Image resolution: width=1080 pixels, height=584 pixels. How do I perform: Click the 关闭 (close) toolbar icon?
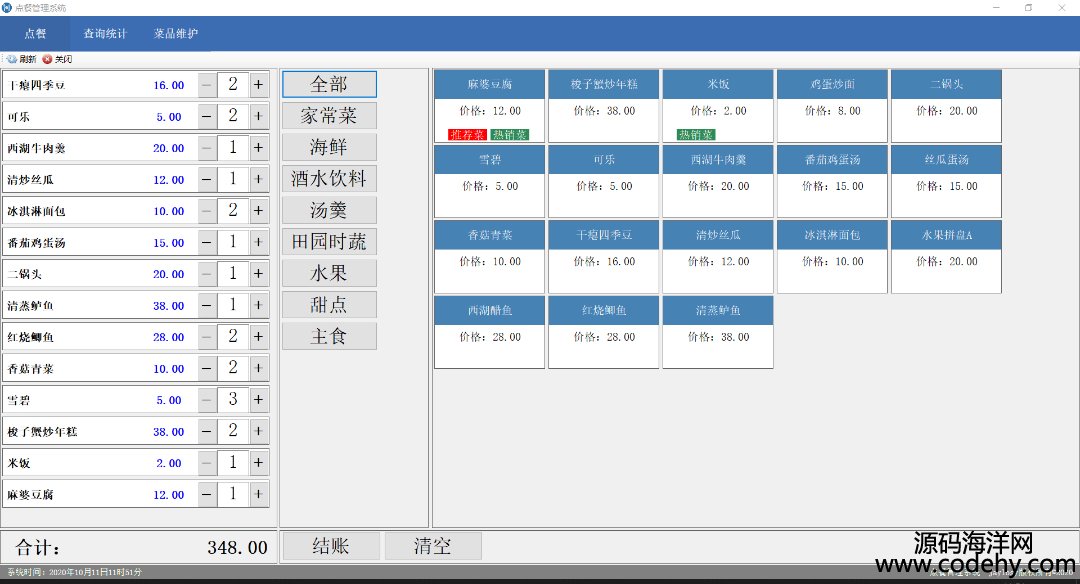coord(48,59)
